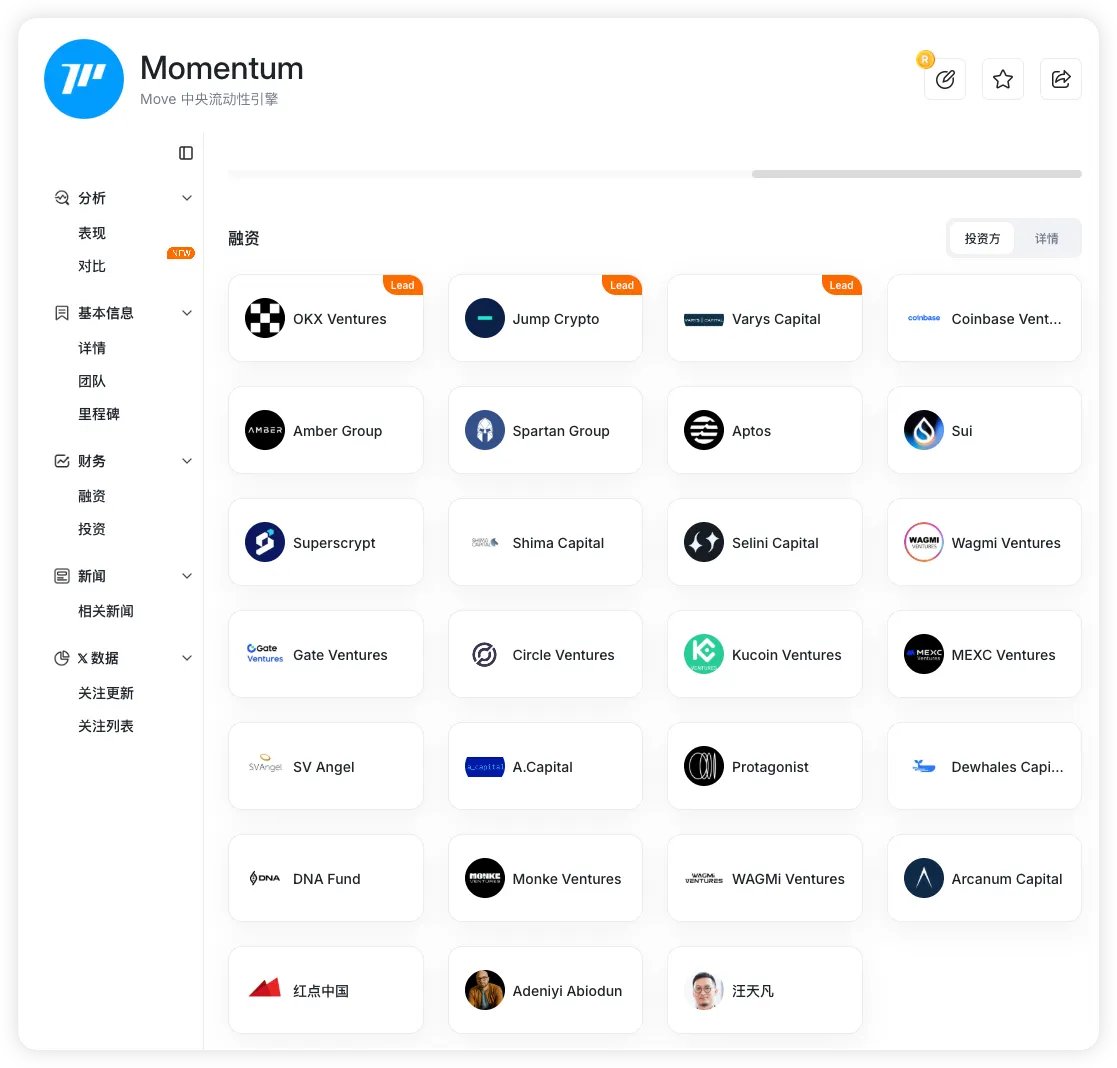This screenshot has width=1117, height=1068.
Task: Click the Protagonist logo
Action: [x=704, y=766]
